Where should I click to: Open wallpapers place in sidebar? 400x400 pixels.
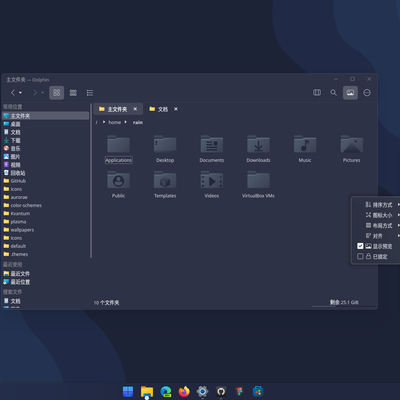(46, 230)
